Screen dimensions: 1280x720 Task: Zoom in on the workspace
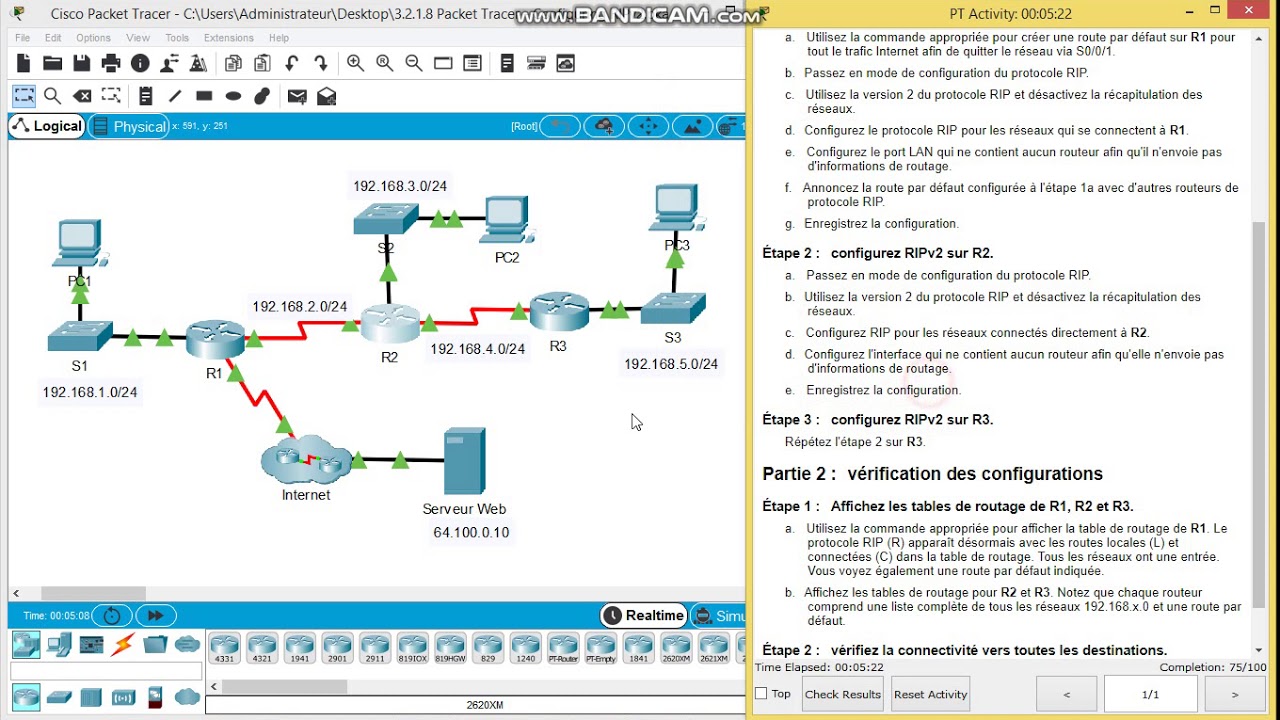click(x=355, y=63)
